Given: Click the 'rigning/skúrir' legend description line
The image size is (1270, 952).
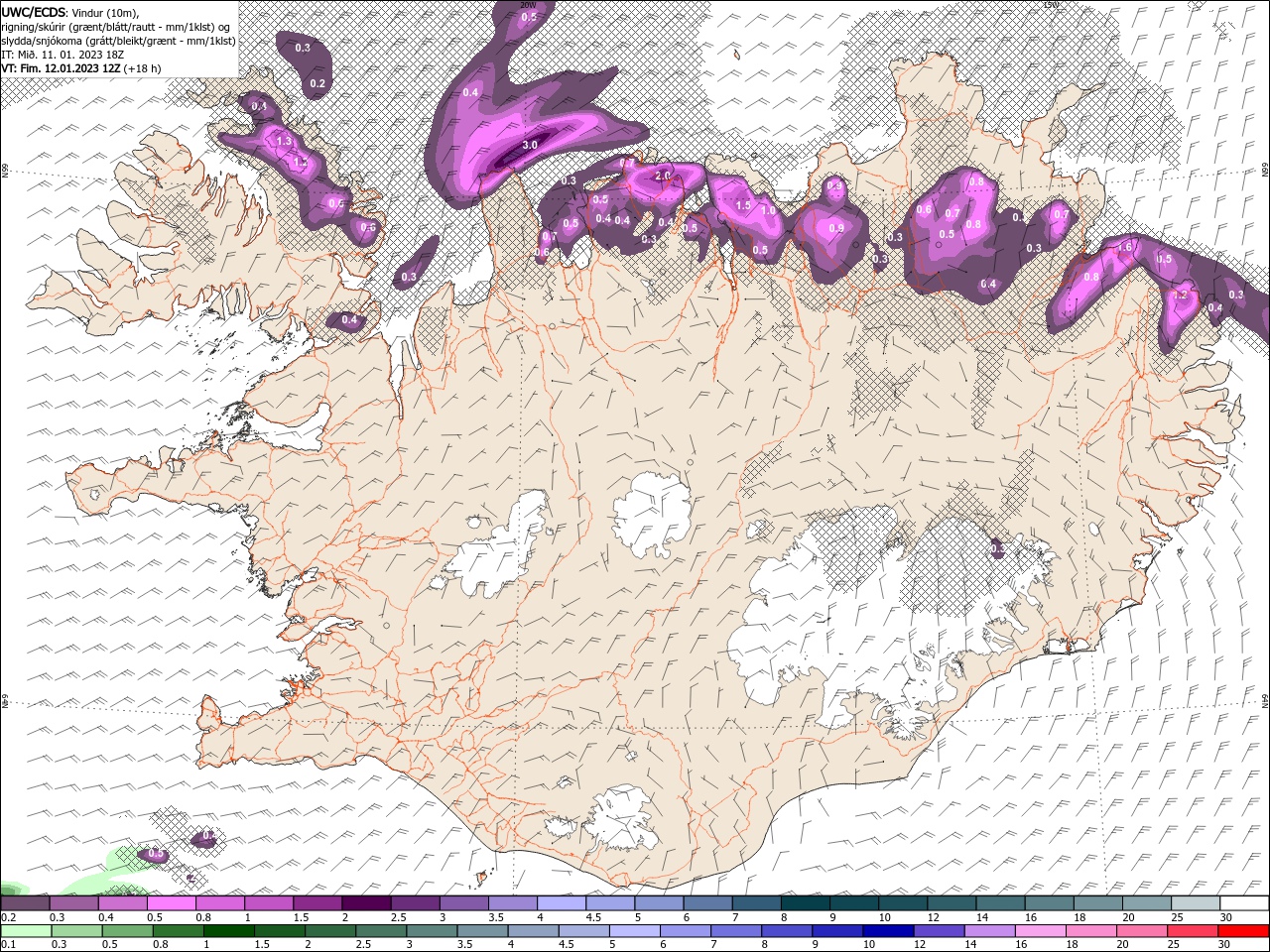Looking at the screenshot, I should click(x=116, y=27).
